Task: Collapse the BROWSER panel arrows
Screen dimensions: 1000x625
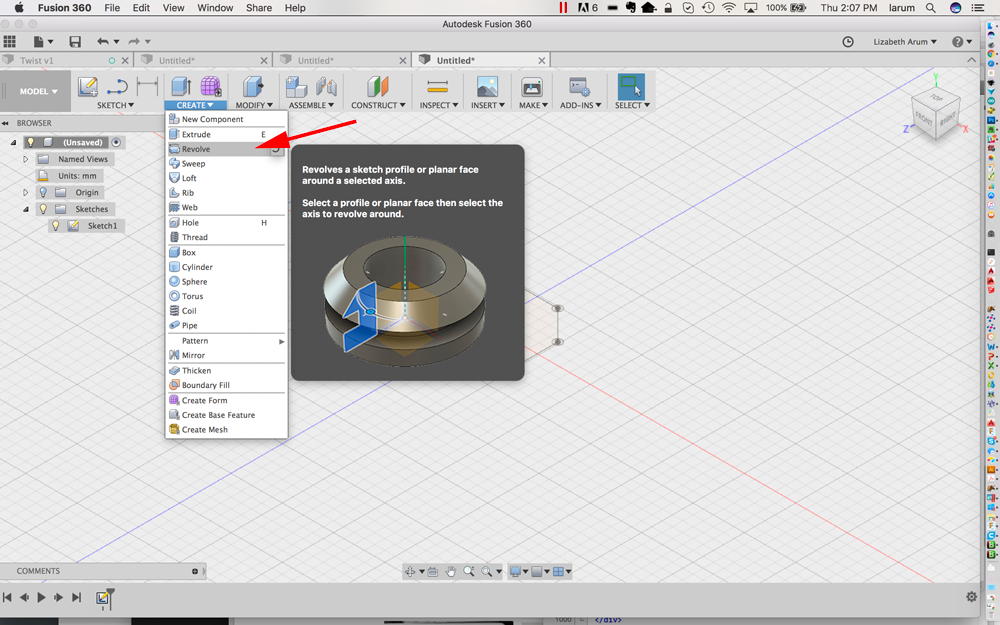Action: (x=5, y=123)
